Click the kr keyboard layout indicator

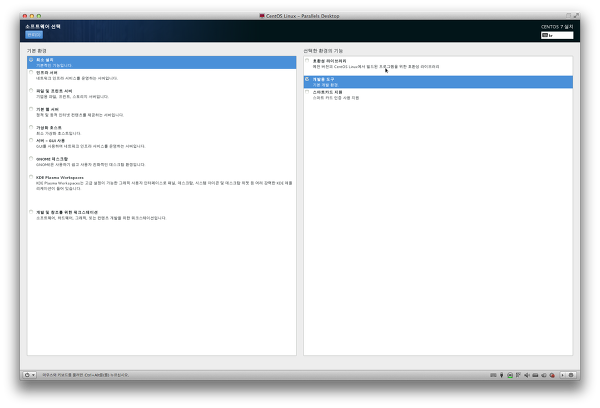point(557,36)
